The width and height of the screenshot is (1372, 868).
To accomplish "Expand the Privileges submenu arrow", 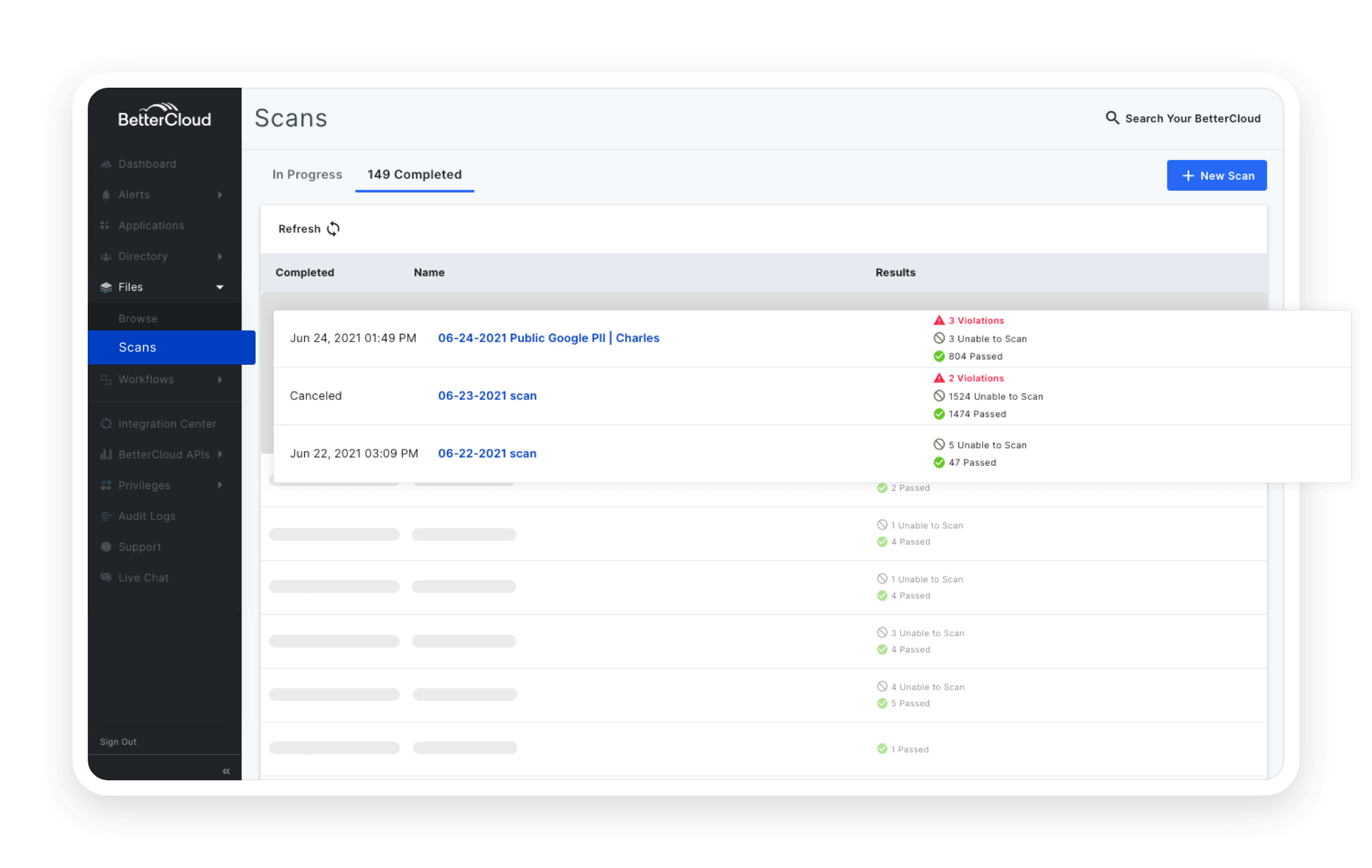I will 220,485.
